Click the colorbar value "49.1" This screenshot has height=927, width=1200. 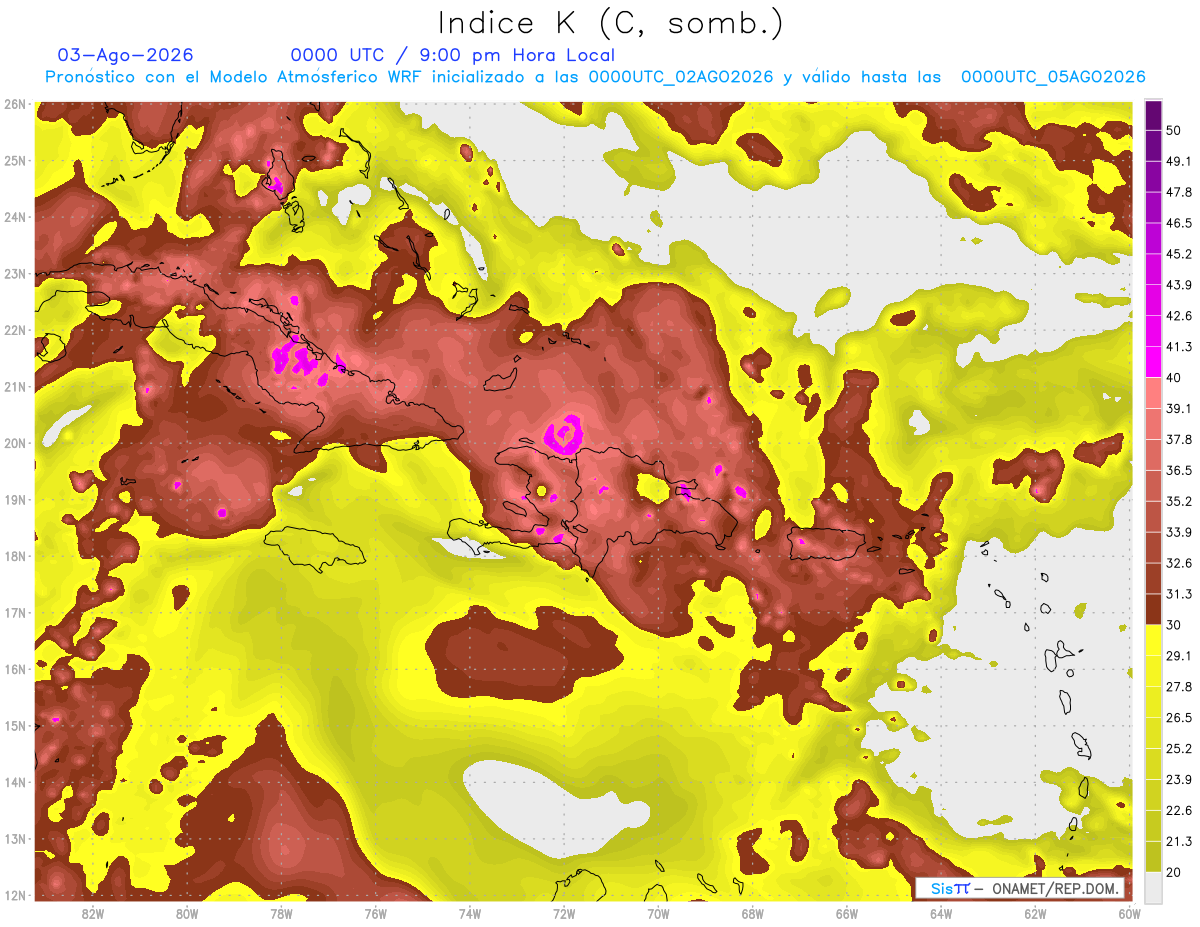(x=1178, y=161)
